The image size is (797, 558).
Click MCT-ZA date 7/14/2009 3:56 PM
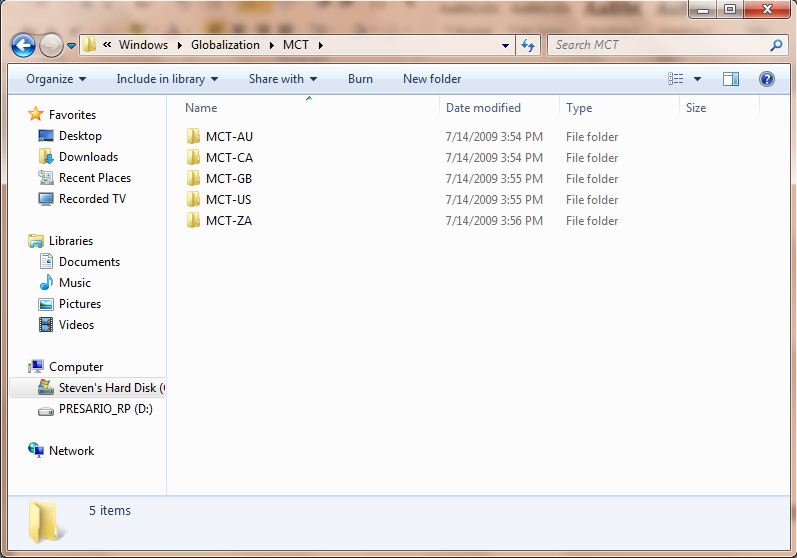(x=494, y=221)
